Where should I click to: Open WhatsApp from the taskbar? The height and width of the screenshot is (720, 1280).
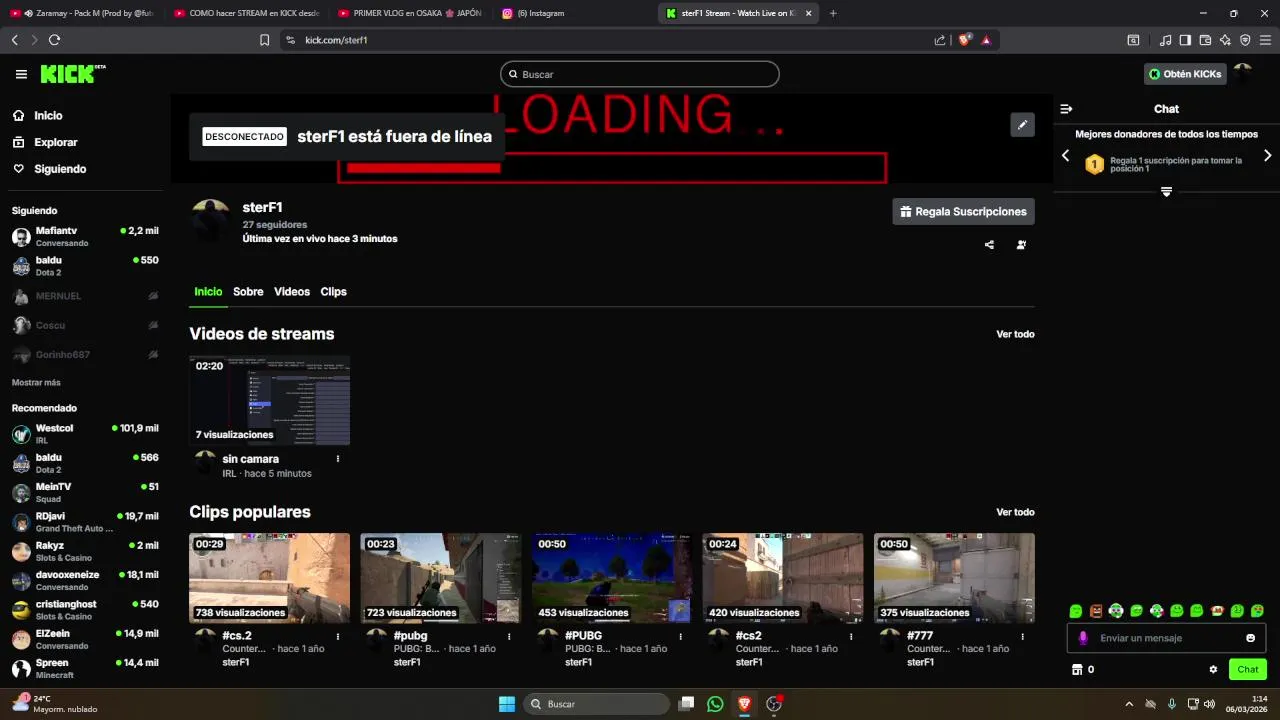coord(715,704)
